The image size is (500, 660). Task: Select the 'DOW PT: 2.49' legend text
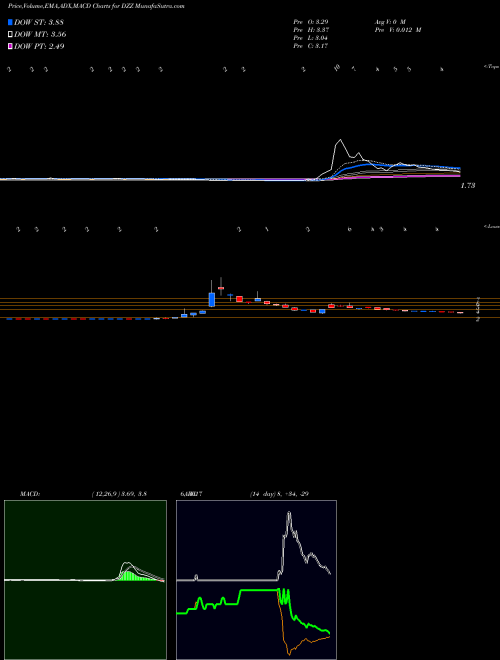(x=39, y=46)
